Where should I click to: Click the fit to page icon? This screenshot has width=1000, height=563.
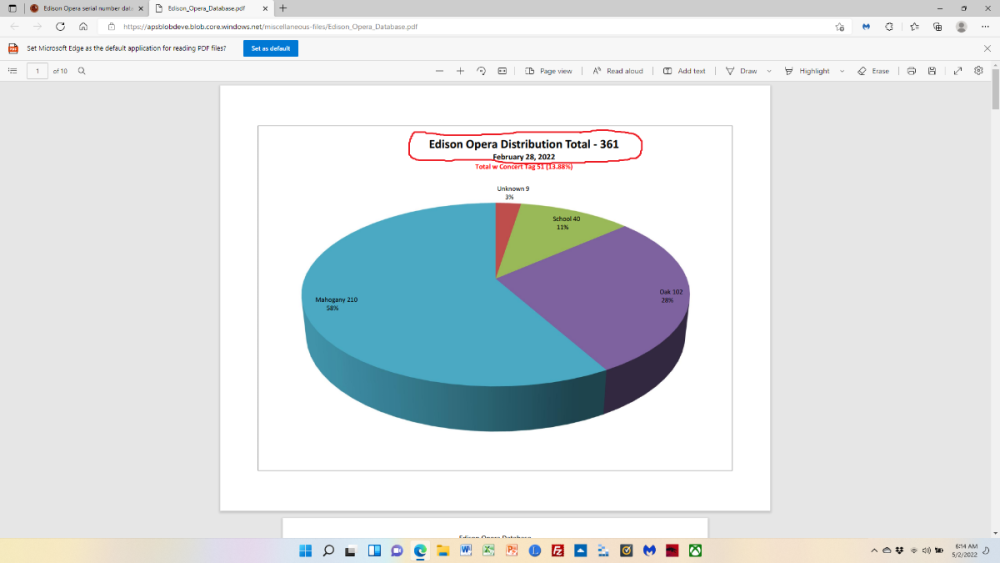point(502,71)
